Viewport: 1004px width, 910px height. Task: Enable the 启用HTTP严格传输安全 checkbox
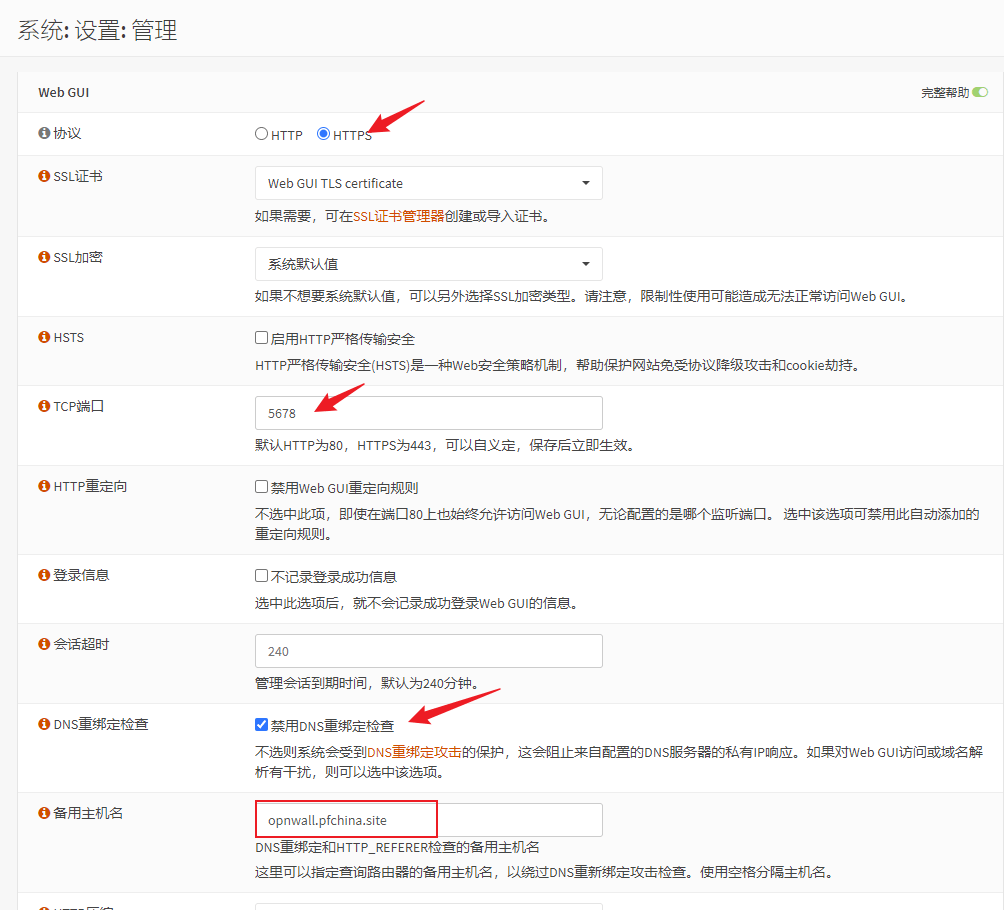pyautogui.click(x=262, y=338)
